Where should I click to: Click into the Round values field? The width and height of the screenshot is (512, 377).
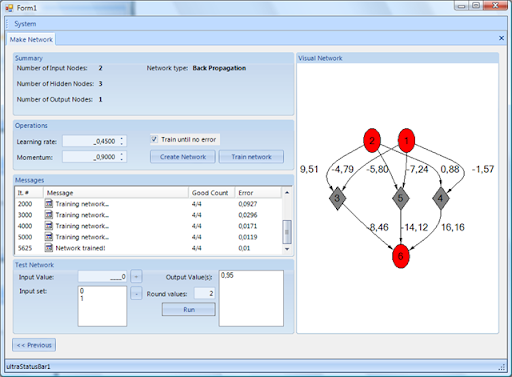[x=205, y=293]
